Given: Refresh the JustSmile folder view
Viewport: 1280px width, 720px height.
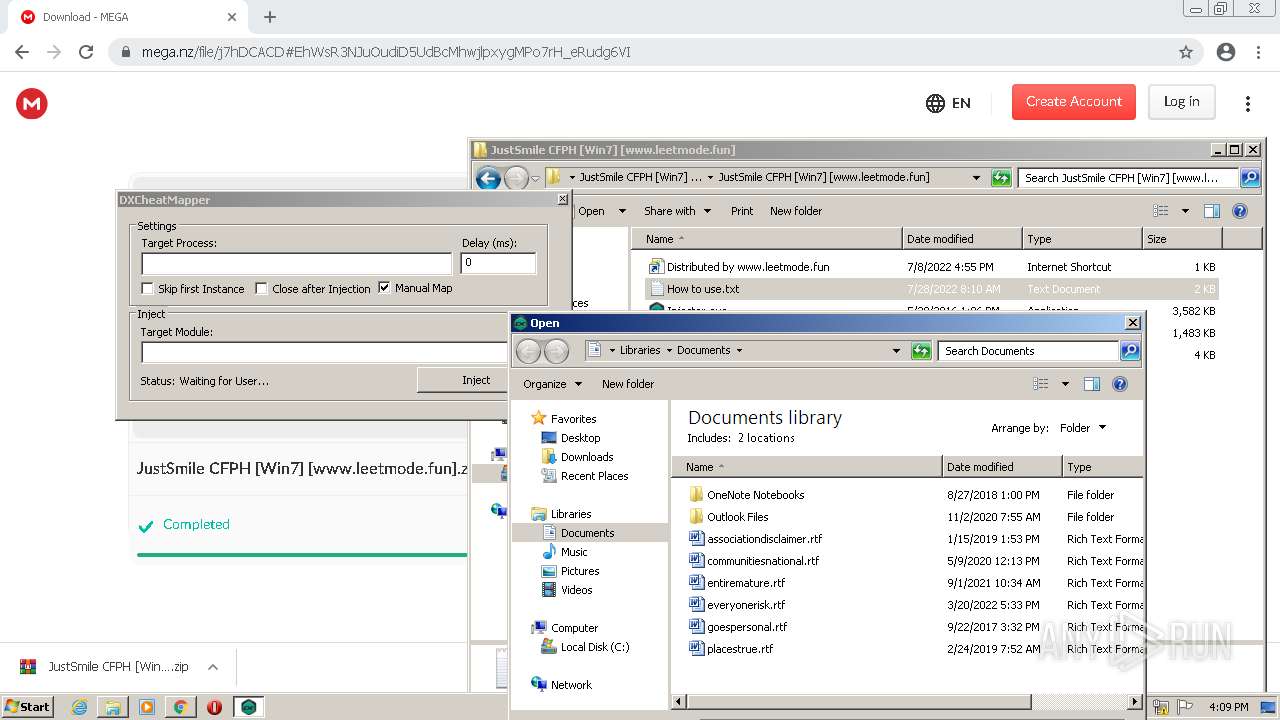Looking at the screenshot, I should coord(1001,178).
